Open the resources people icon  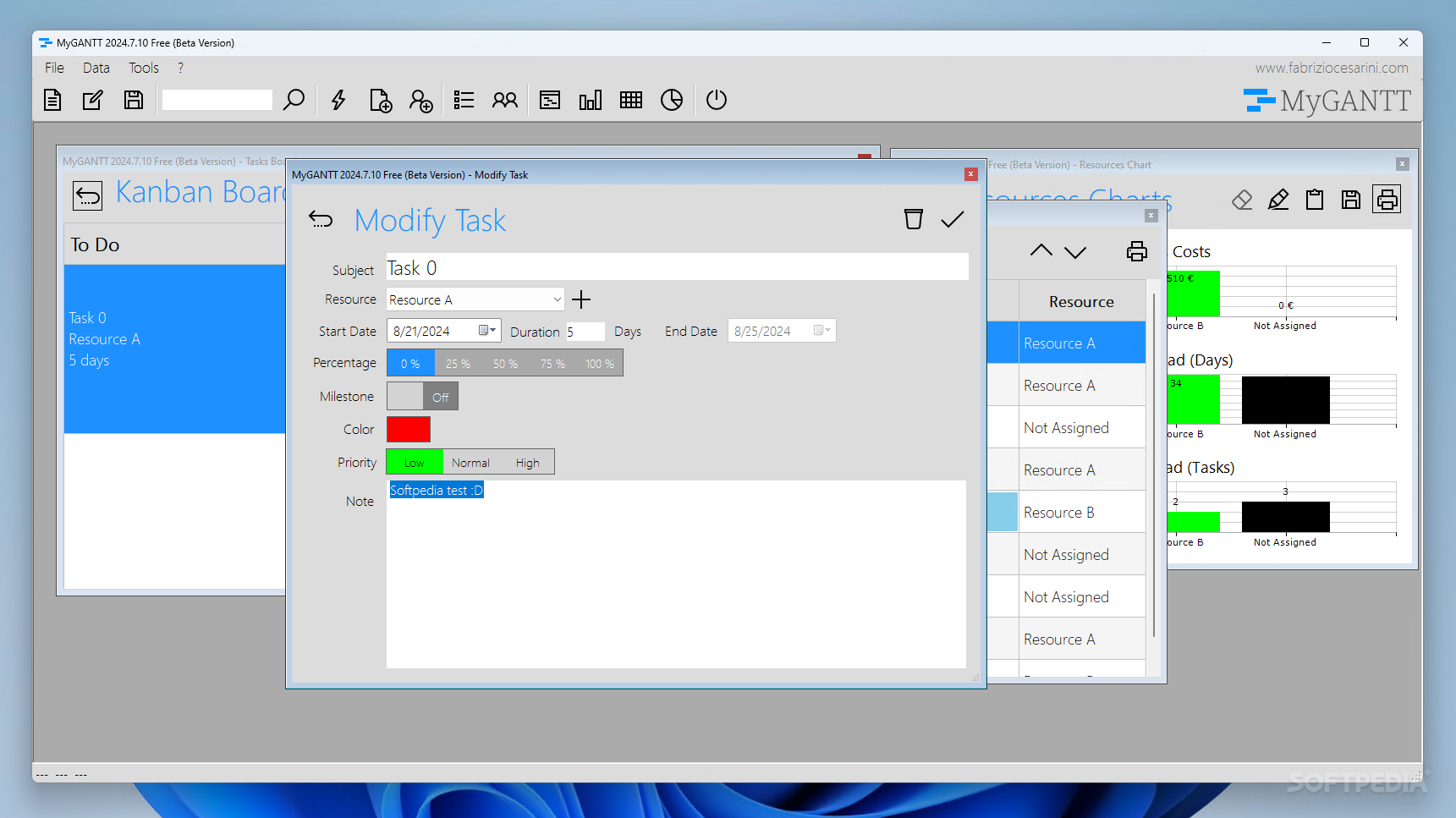(505, 100)
